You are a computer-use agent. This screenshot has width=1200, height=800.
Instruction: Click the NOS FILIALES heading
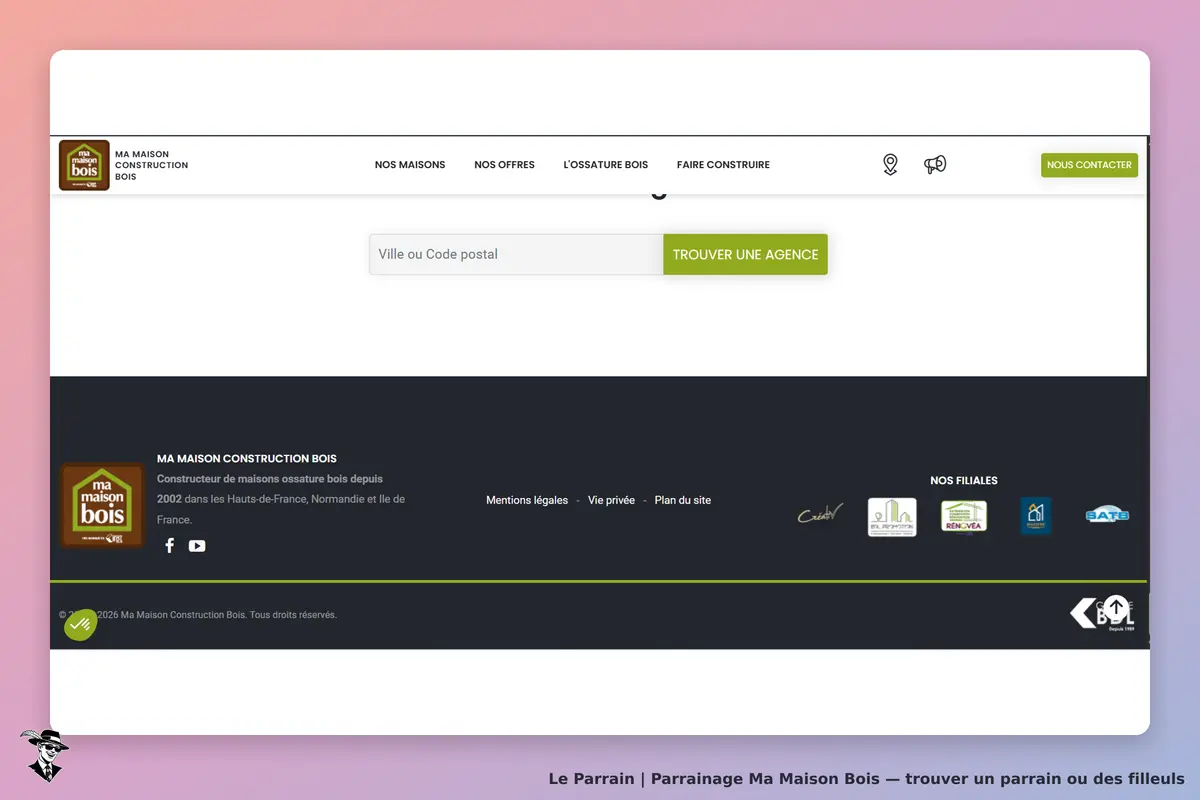964,481
